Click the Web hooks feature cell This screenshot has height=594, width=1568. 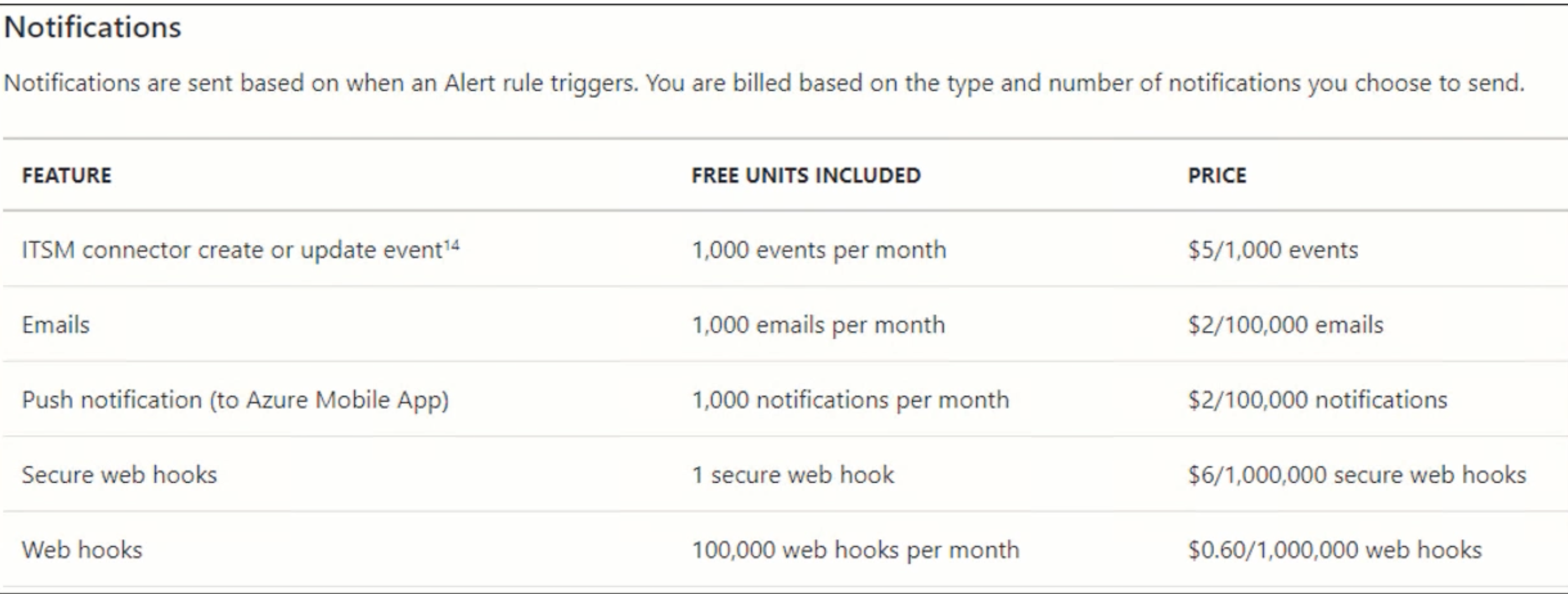click(82, 550)
